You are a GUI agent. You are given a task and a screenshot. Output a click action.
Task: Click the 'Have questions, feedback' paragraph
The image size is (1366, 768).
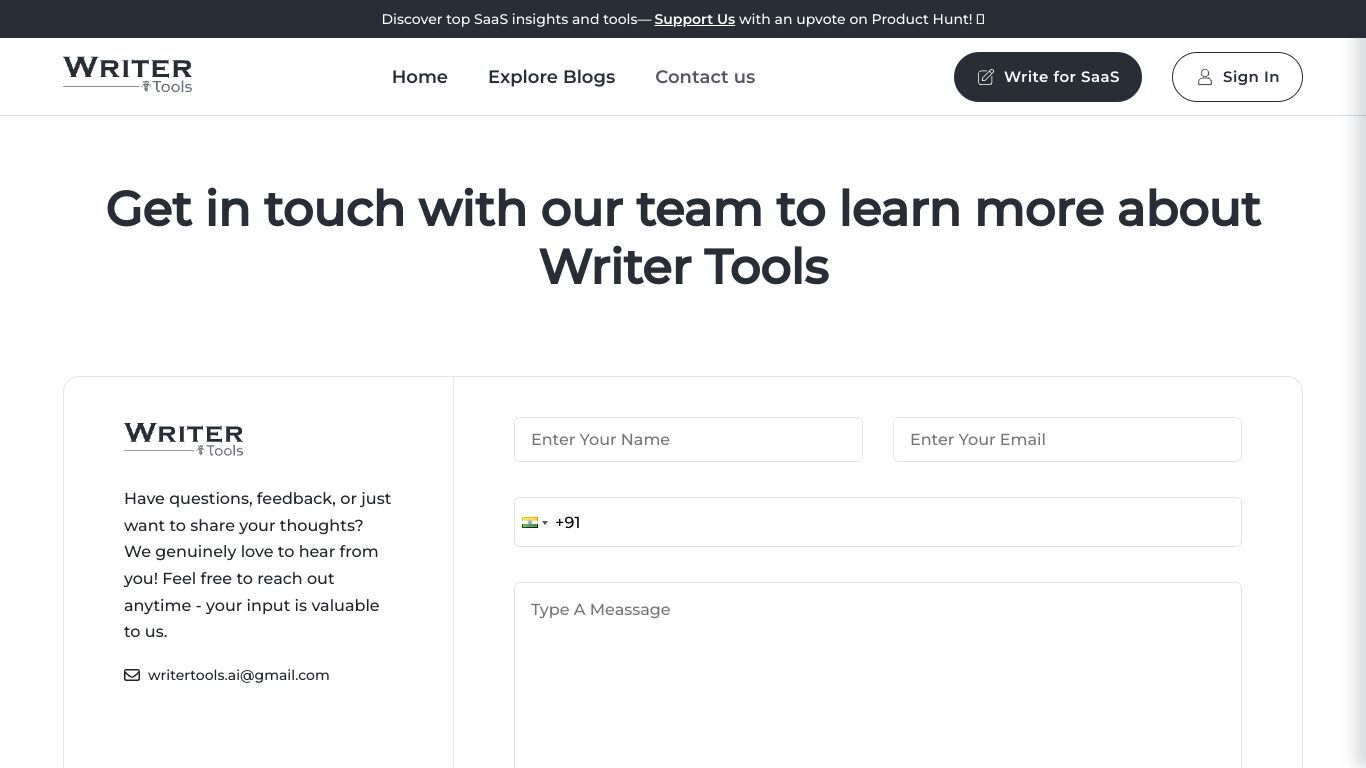pos(258,565)
